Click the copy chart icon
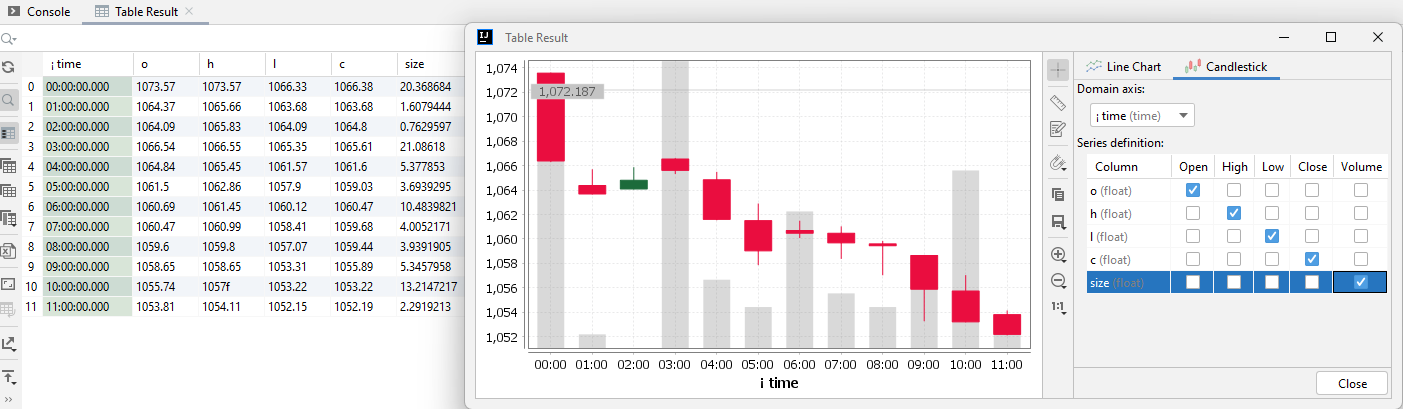Viewport: 1403px width, 409px height. coord(1058,194)
